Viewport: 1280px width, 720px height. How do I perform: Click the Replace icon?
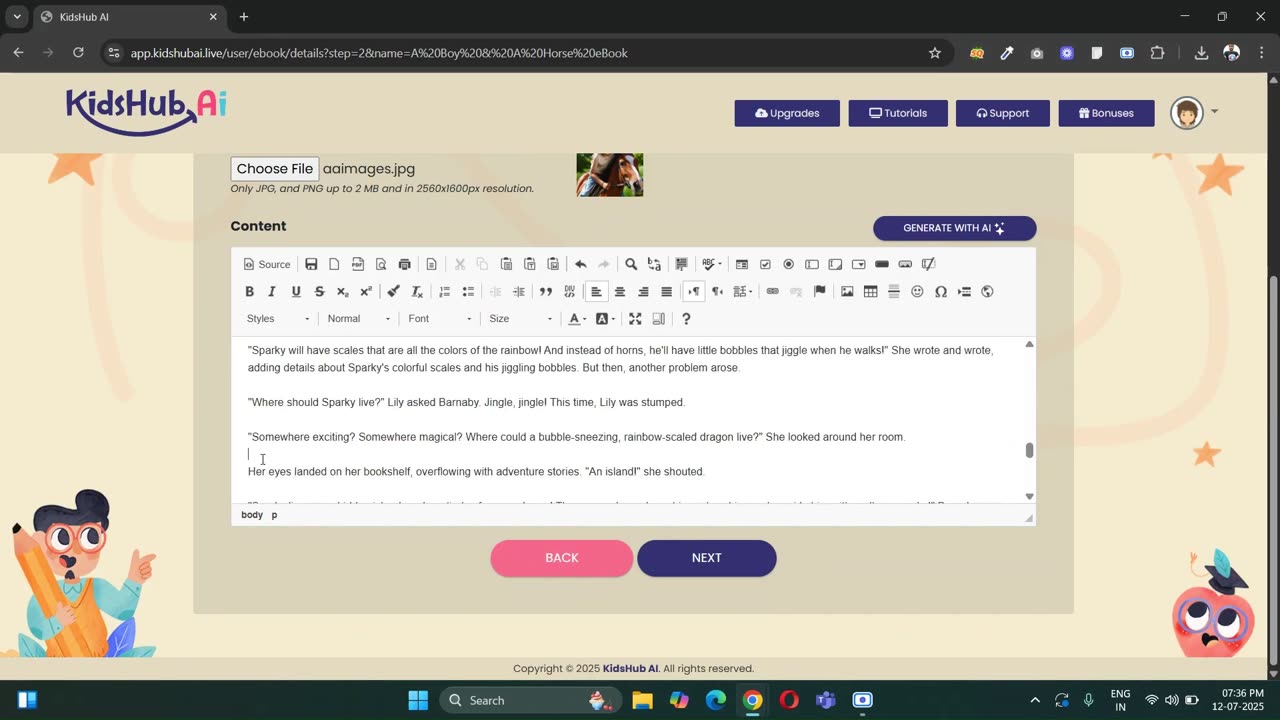tap(654, 264)
